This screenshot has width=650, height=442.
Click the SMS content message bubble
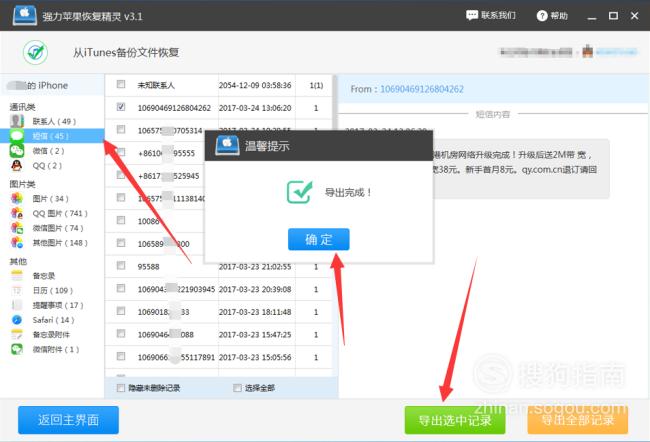click(x=521, y=169)
